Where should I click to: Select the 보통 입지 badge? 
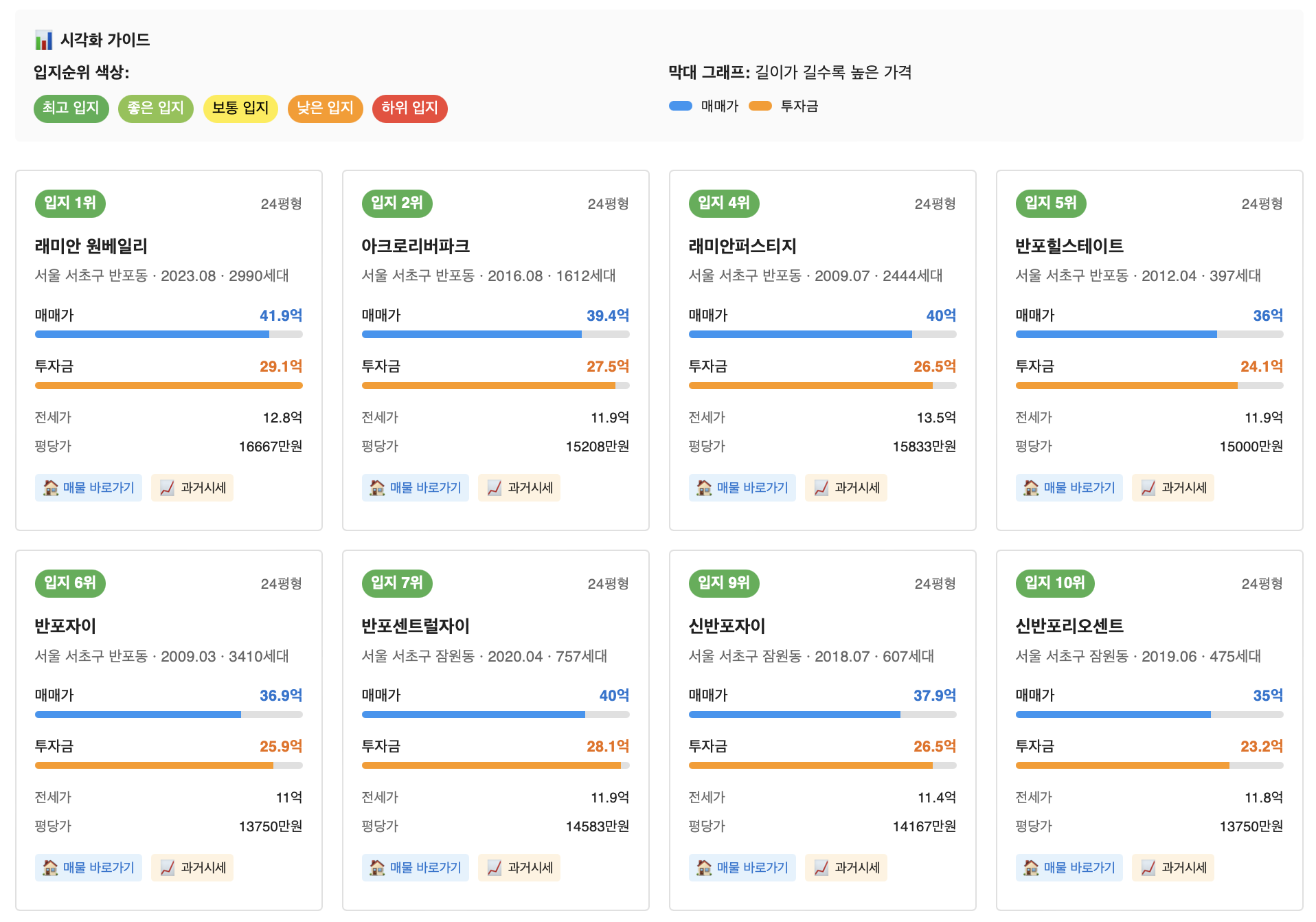point(240,108)
